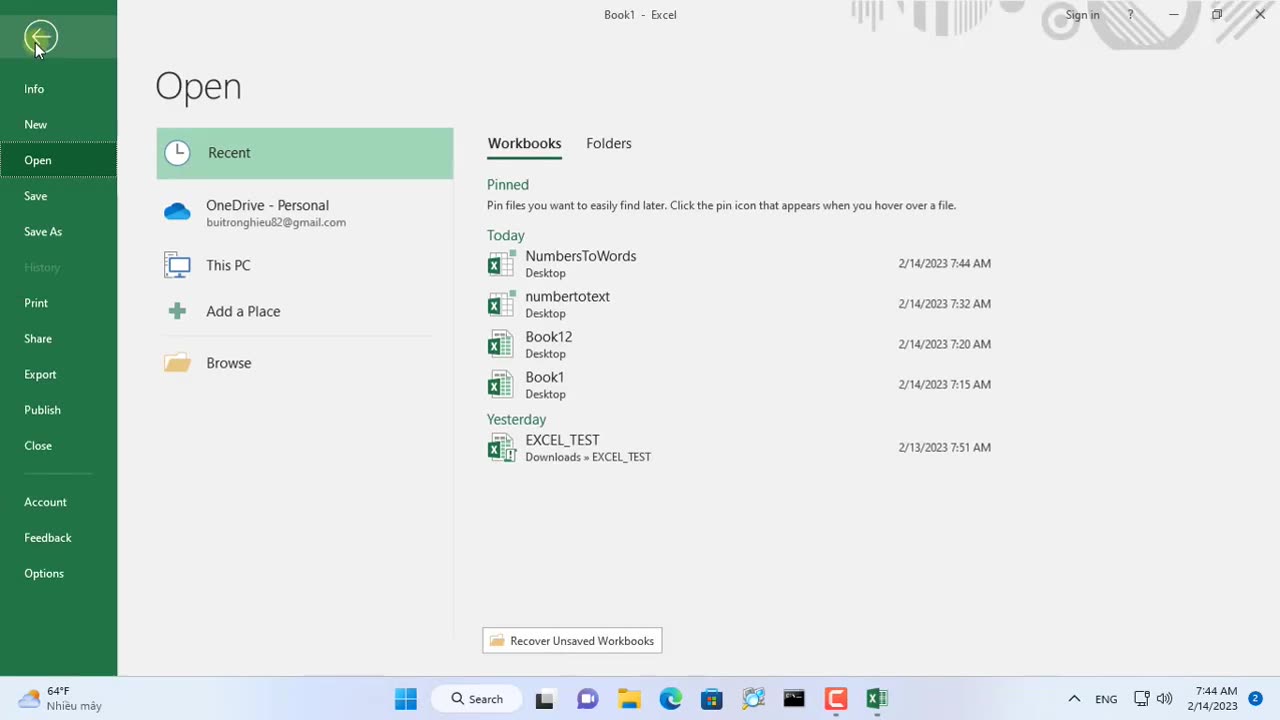The width and height of the screenshot is (1280, 720).
Task: Click the OneDrive cloud icon
Action: (177, 212)
